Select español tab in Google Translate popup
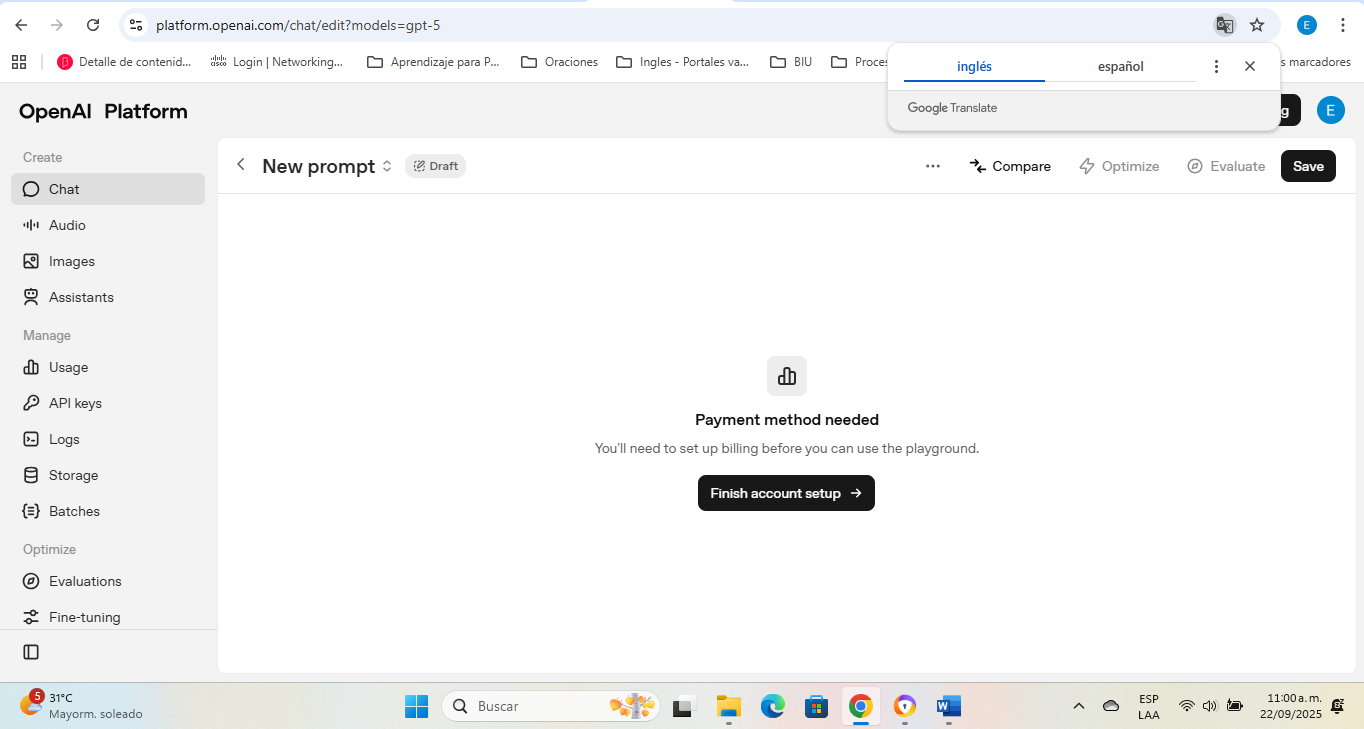The height and width of the screenshot is (729, 1364). click(x=1120, y=66)
